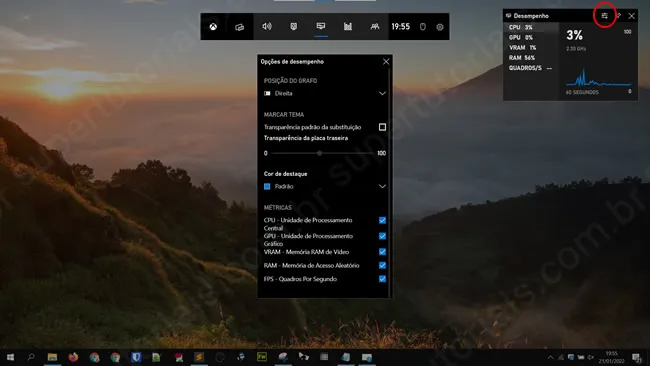The height and width of the screenshot is (366, 650).
Task: Click the CPU usage graph line
Action: (x=598, y=79)
